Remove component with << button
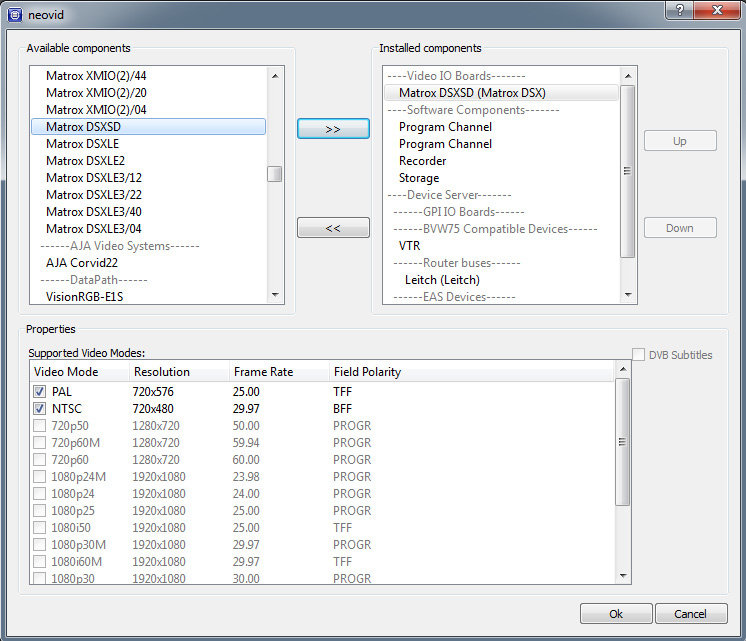Image resolution: width=746 pixels, height=641 pixels. [x=333, y=228]
